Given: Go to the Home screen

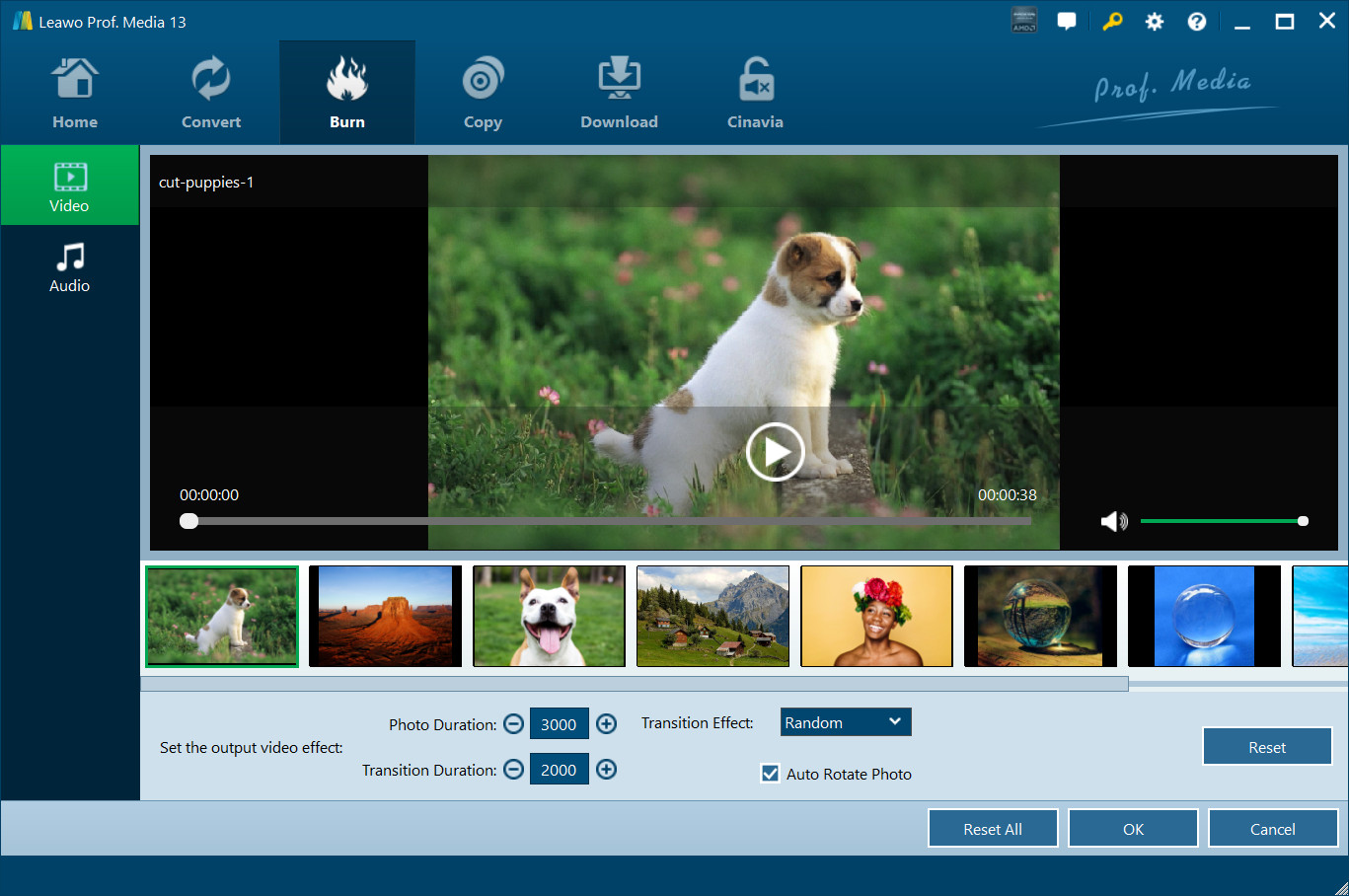Looking at the screenshot, I should pyautogui.click(x=75, y=92).
